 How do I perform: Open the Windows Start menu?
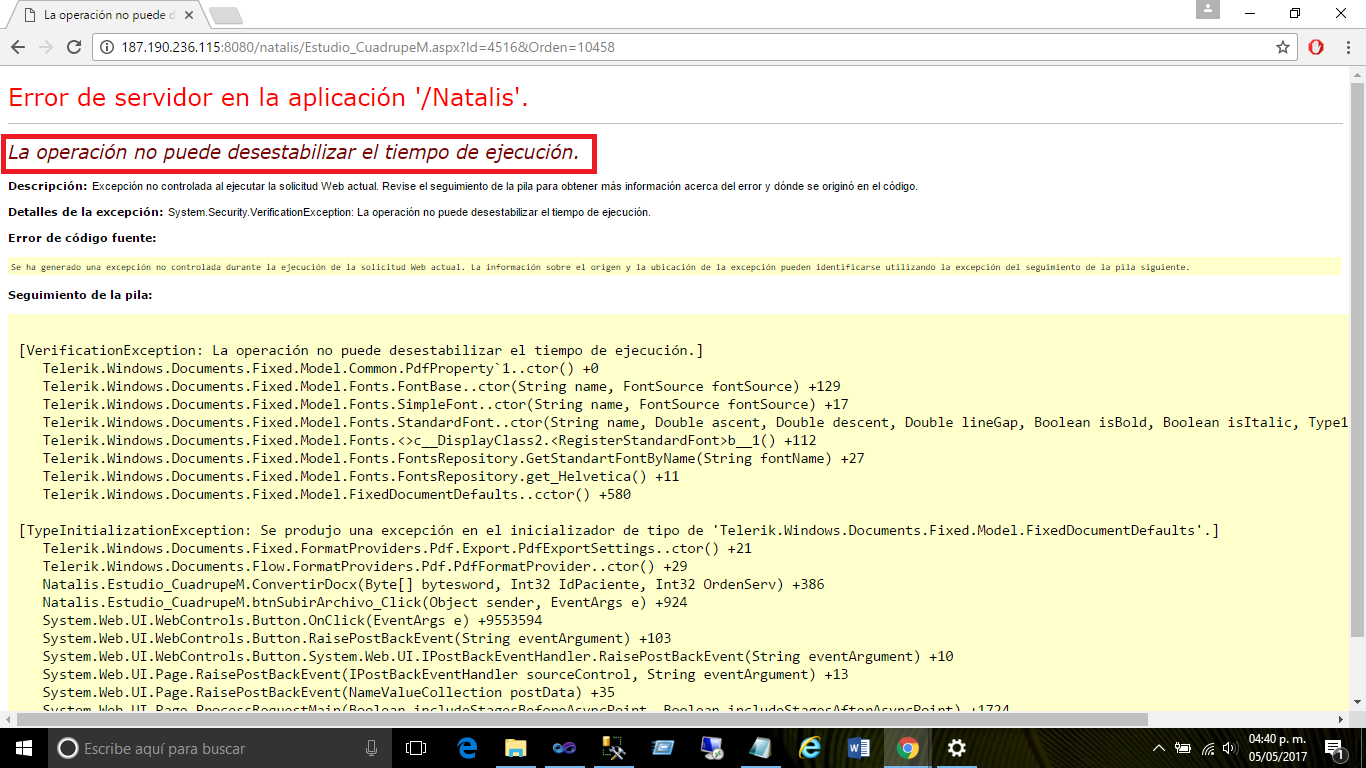coord(22,748)
